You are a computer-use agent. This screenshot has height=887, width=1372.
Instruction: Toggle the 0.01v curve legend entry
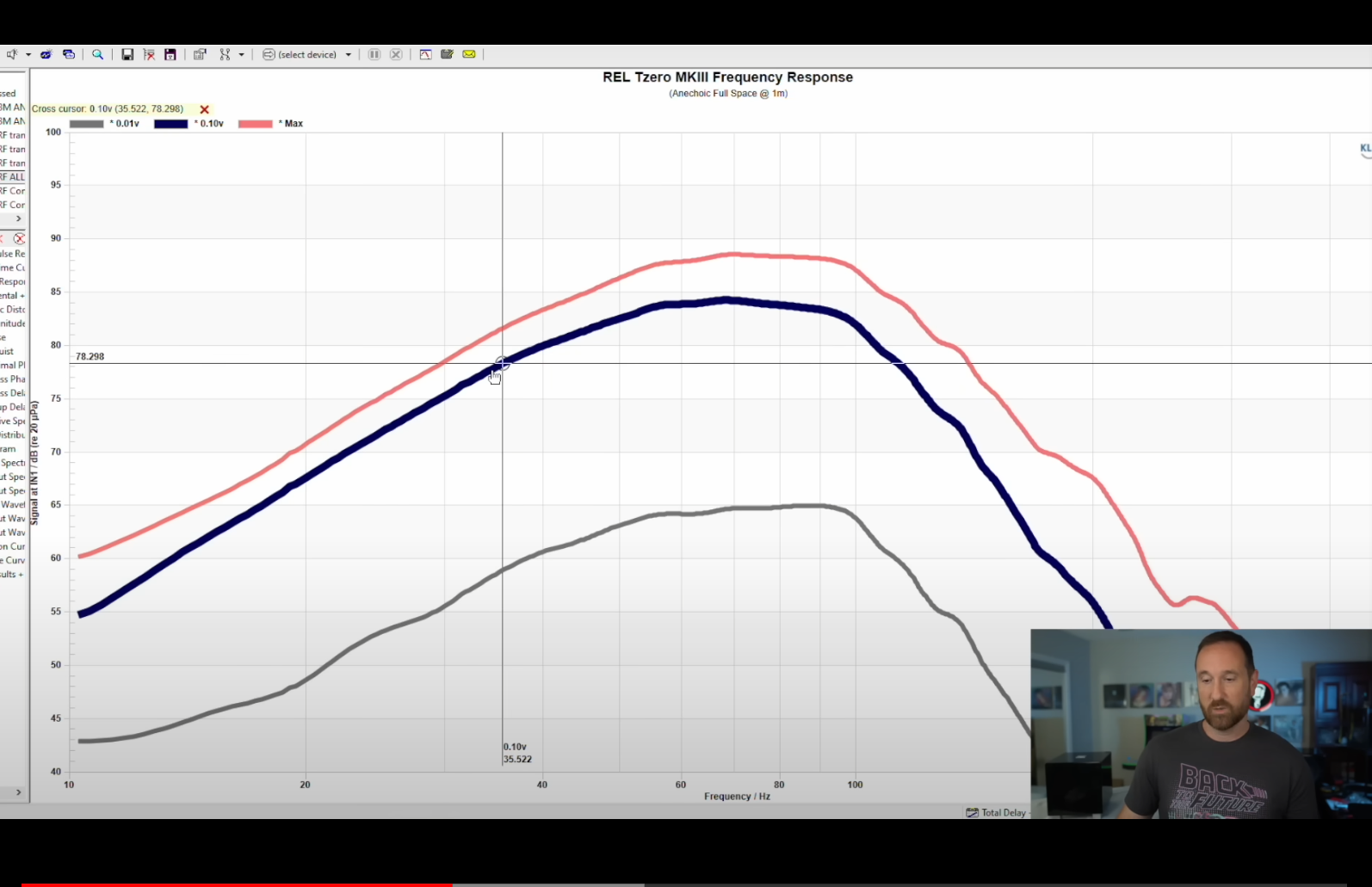point(104,124)
